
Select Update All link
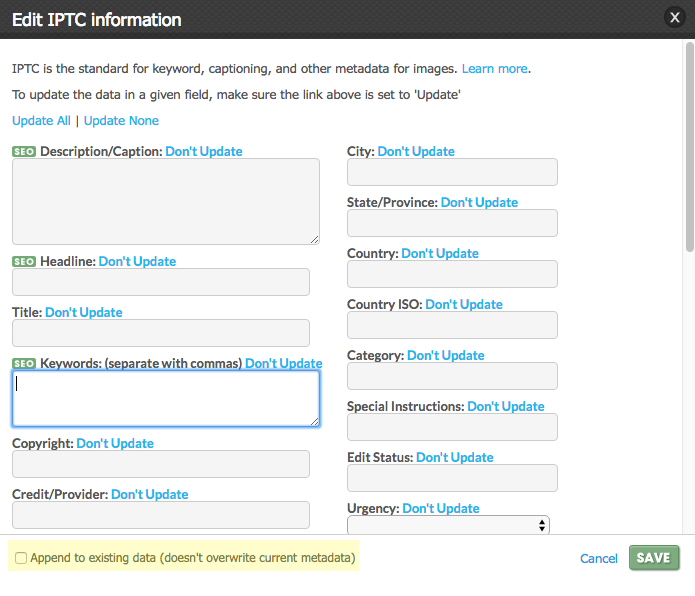click(x=41, y=121)
